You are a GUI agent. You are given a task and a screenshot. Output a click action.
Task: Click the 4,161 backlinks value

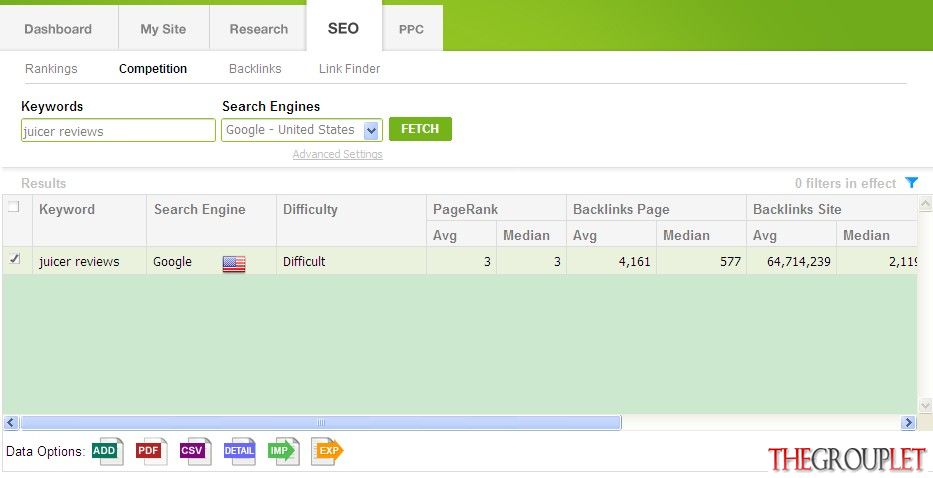tap(634, 261)
